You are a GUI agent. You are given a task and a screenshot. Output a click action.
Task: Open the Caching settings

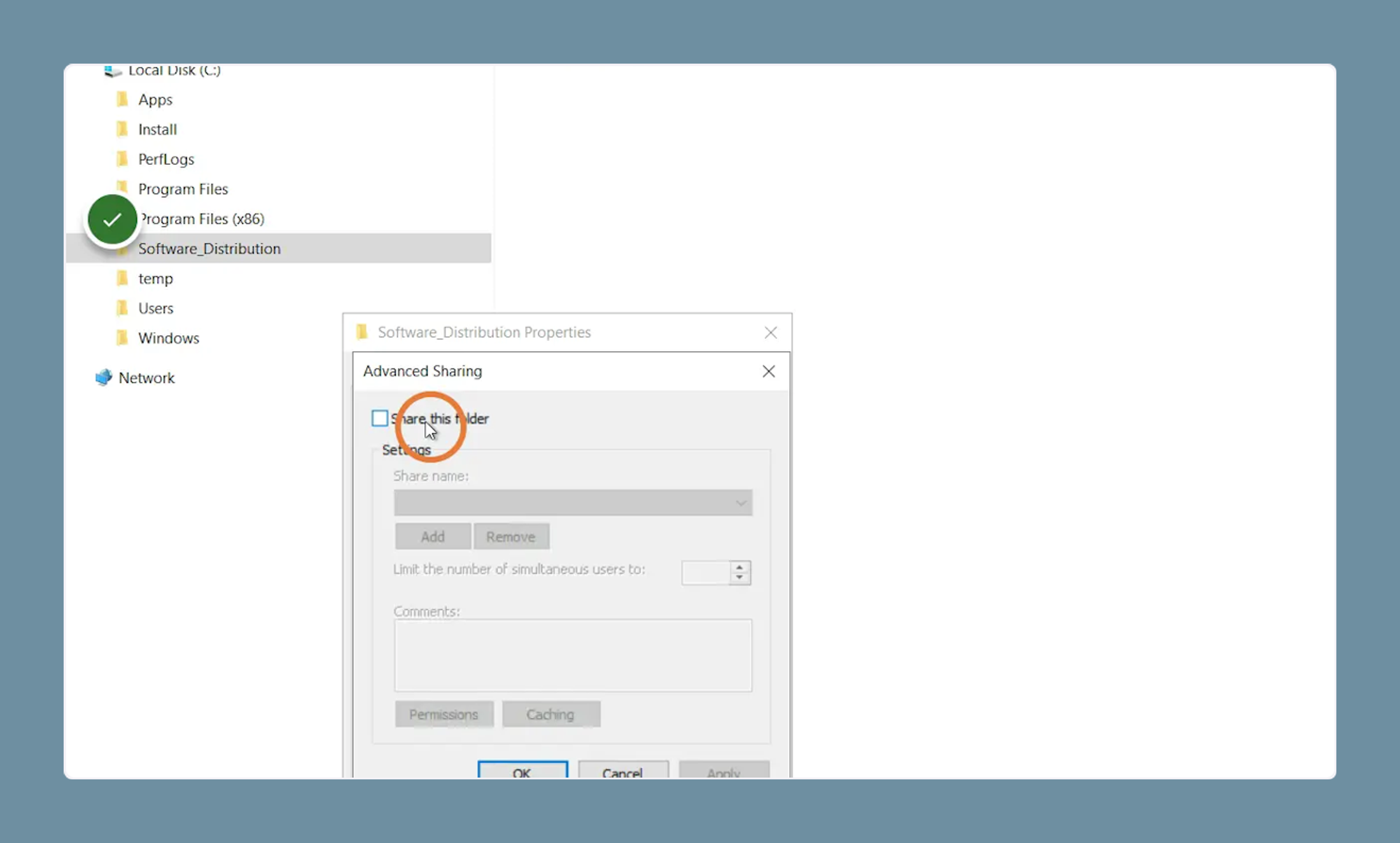(550, 714)
